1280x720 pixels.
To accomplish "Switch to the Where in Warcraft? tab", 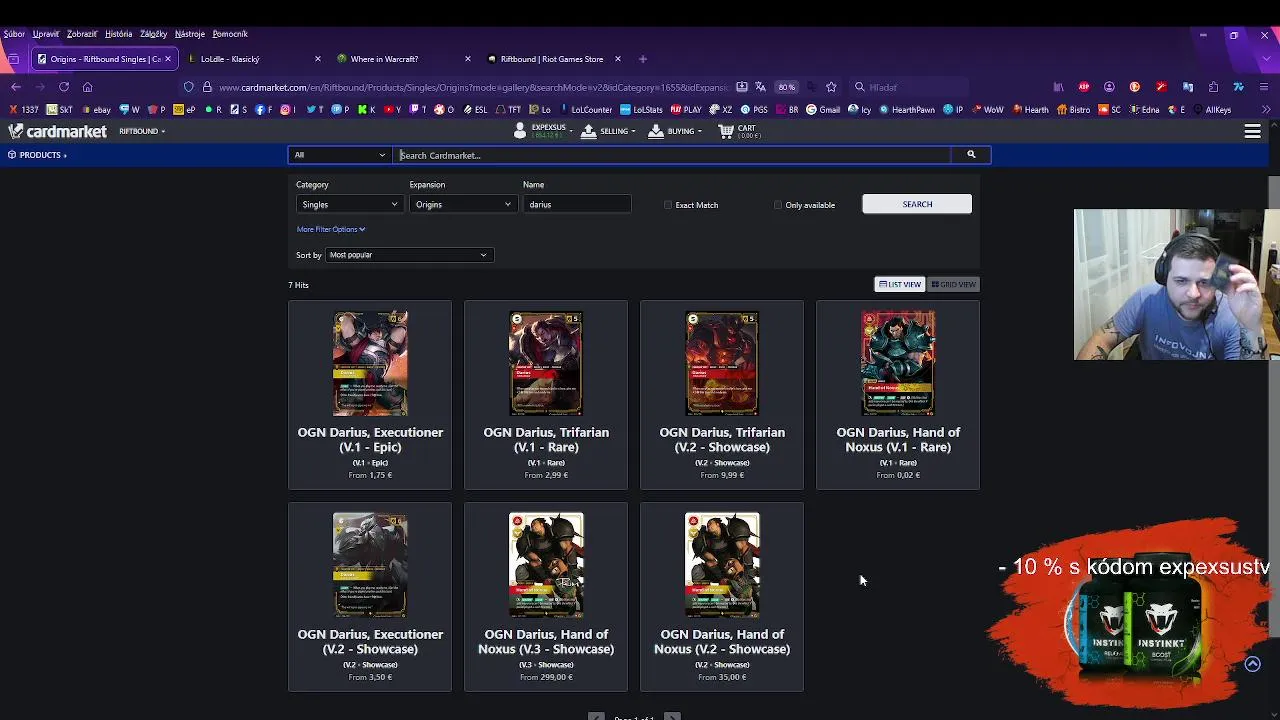I will coord(403,59).
